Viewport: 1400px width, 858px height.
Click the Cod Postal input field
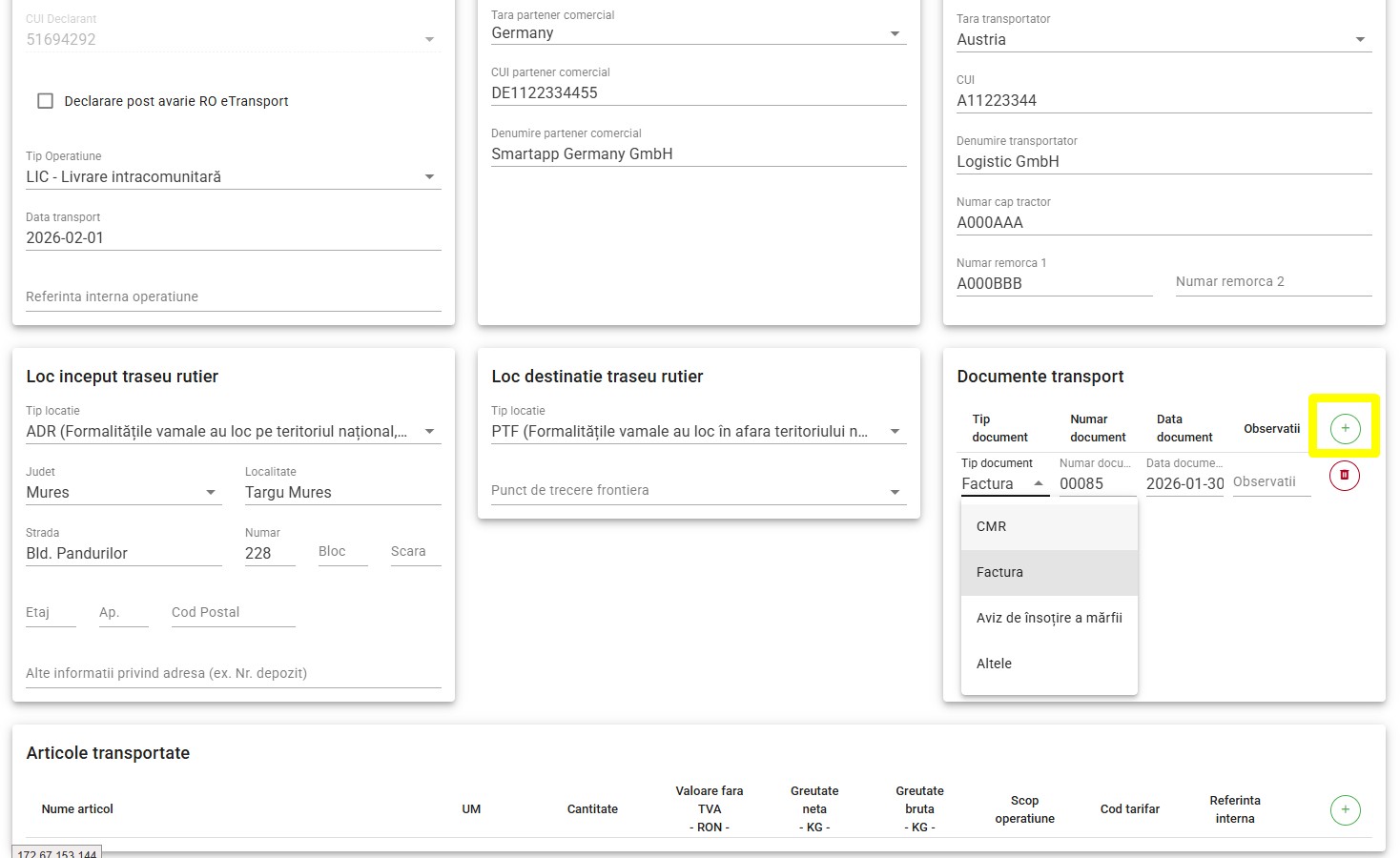tap(233, 613)
